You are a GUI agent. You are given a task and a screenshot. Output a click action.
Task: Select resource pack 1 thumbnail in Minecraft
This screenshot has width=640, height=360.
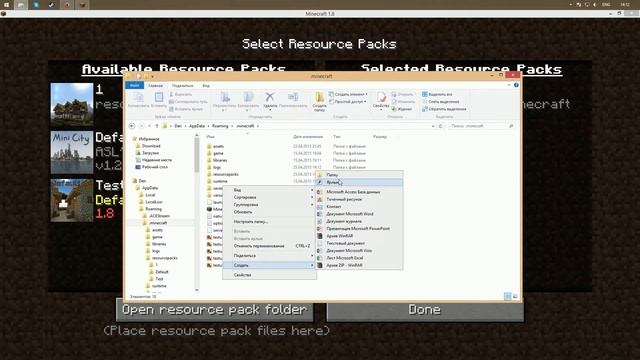pos(72,104)
